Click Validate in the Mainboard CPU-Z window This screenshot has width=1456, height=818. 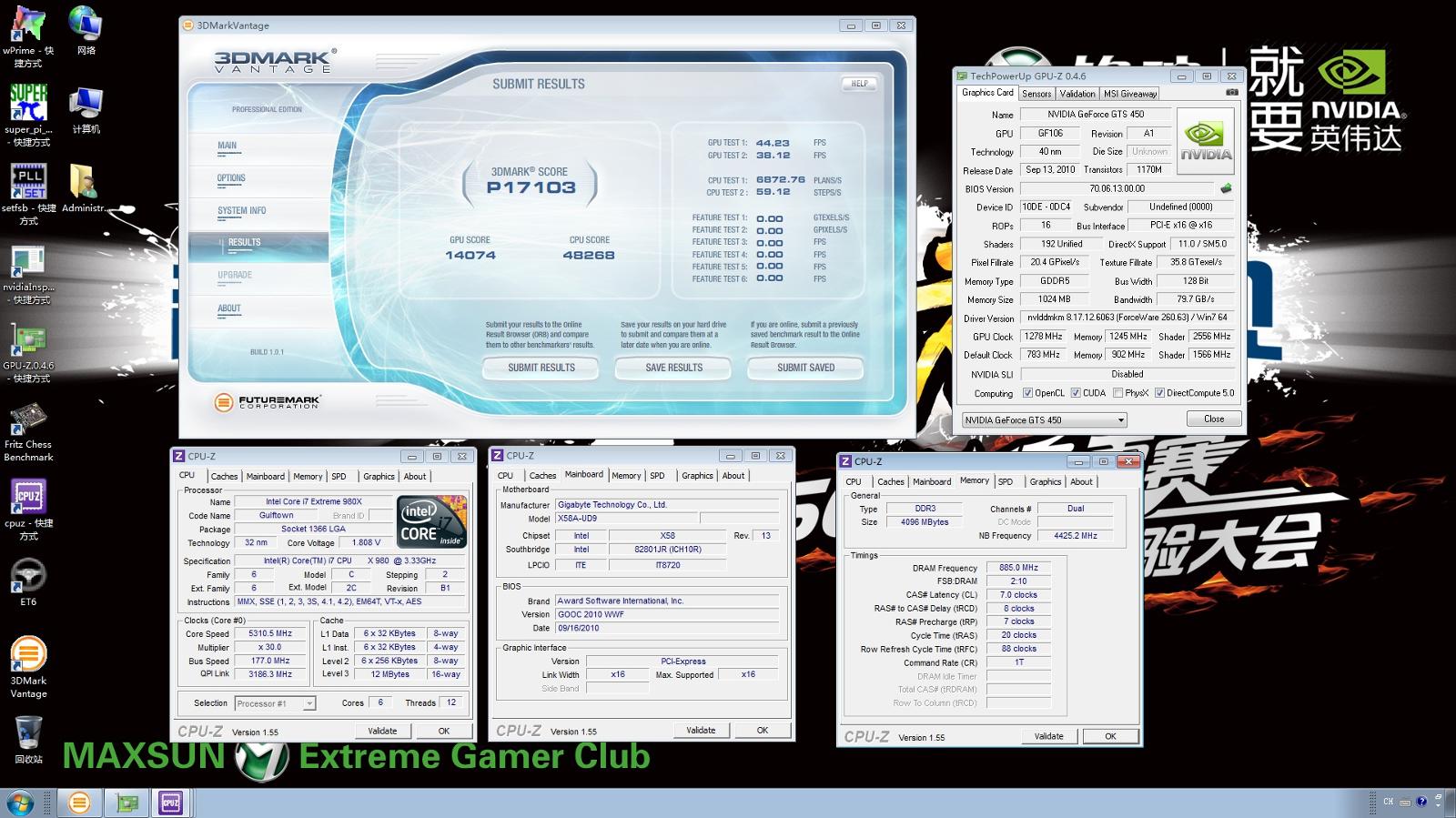(701, 730)
